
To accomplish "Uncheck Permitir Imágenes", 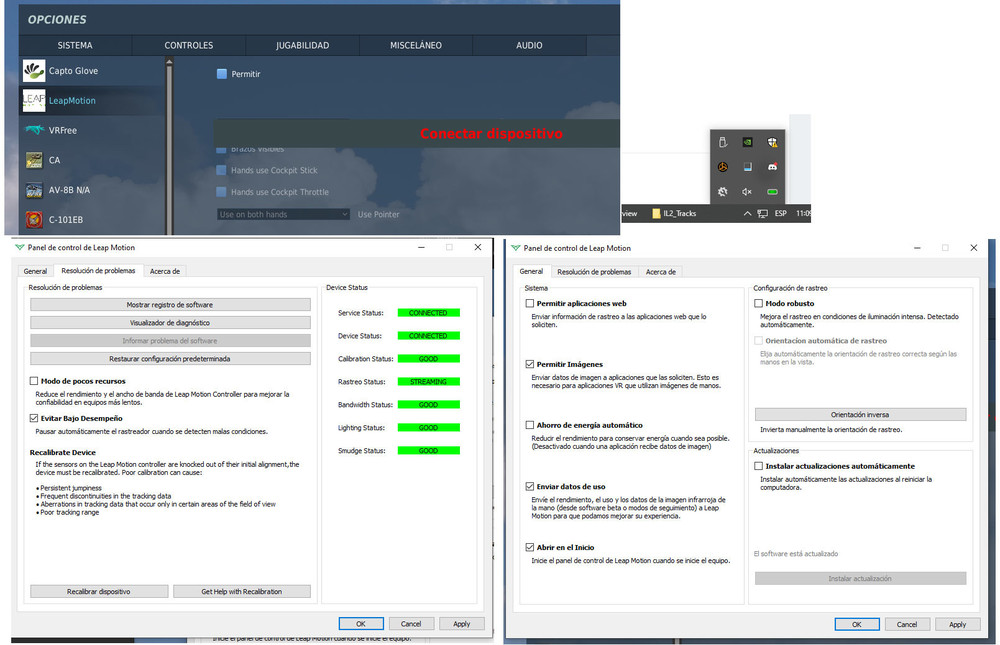I will point(529,364).
